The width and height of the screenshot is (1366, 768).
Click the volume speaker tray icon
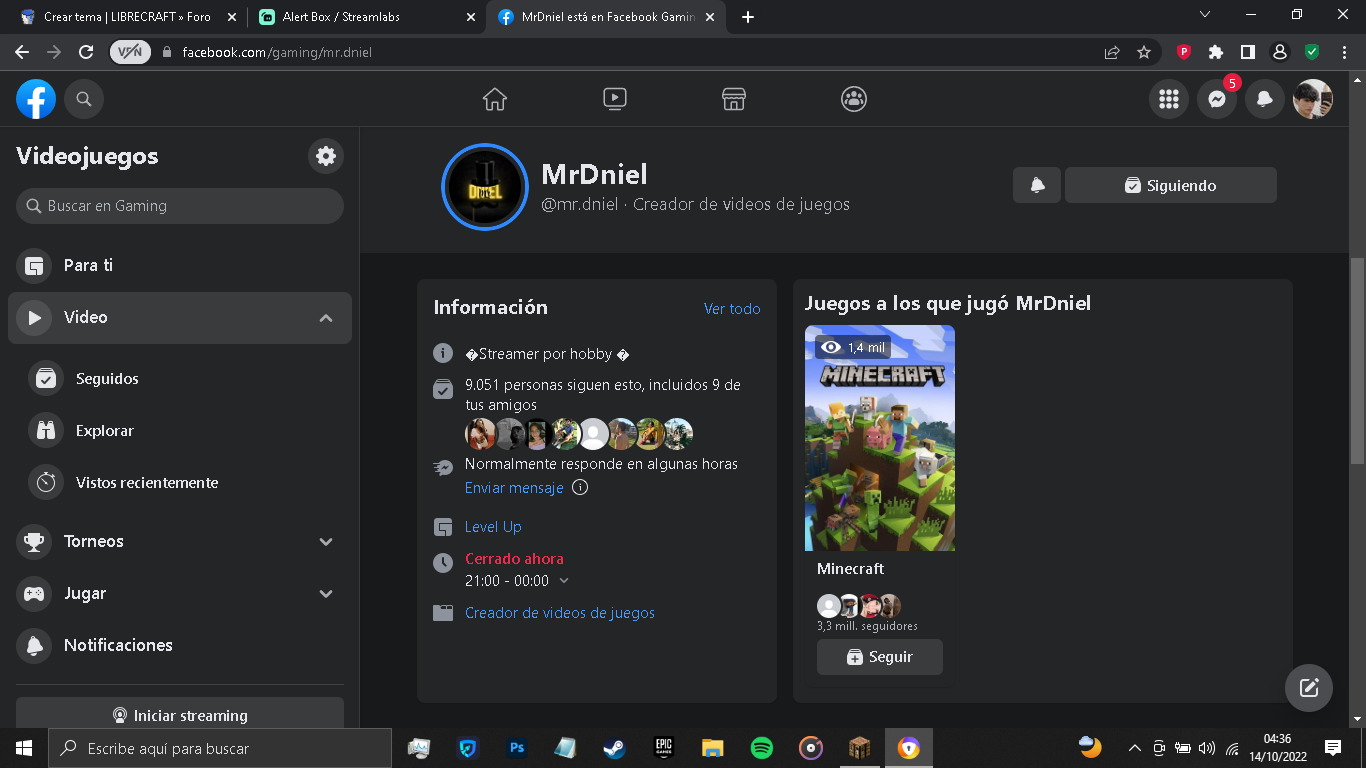(1207, 748)
